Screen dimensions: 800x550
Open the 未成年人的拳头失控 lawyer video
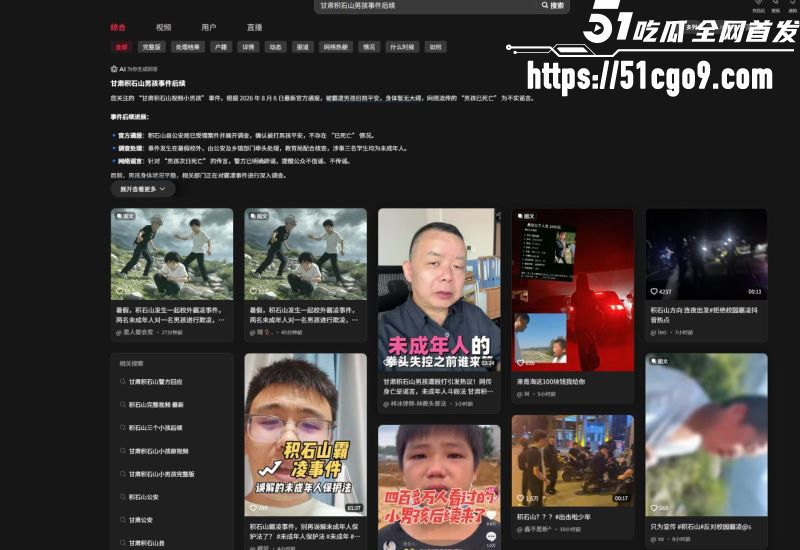(x=439, y=289)
